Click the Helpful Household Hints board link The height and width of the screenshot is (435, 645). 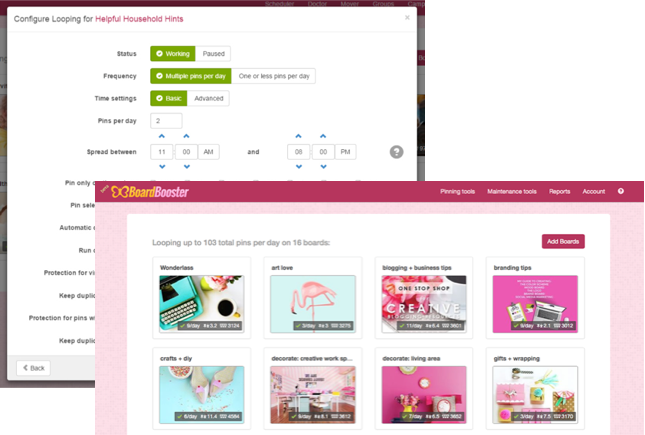tap(139, 19)
